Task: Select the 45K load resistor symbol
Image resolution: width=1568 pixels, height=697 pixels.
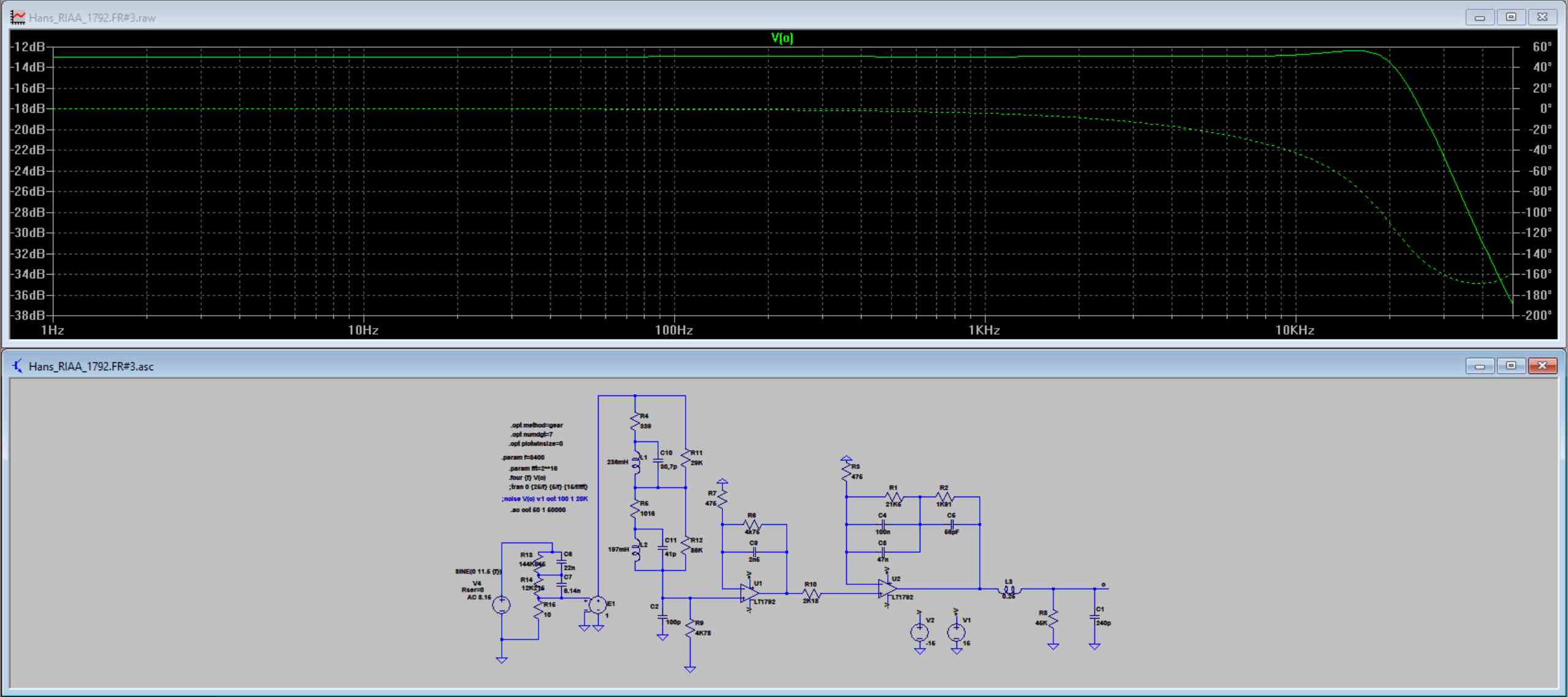Action: pyautogui.click(x=1053, y=618)
